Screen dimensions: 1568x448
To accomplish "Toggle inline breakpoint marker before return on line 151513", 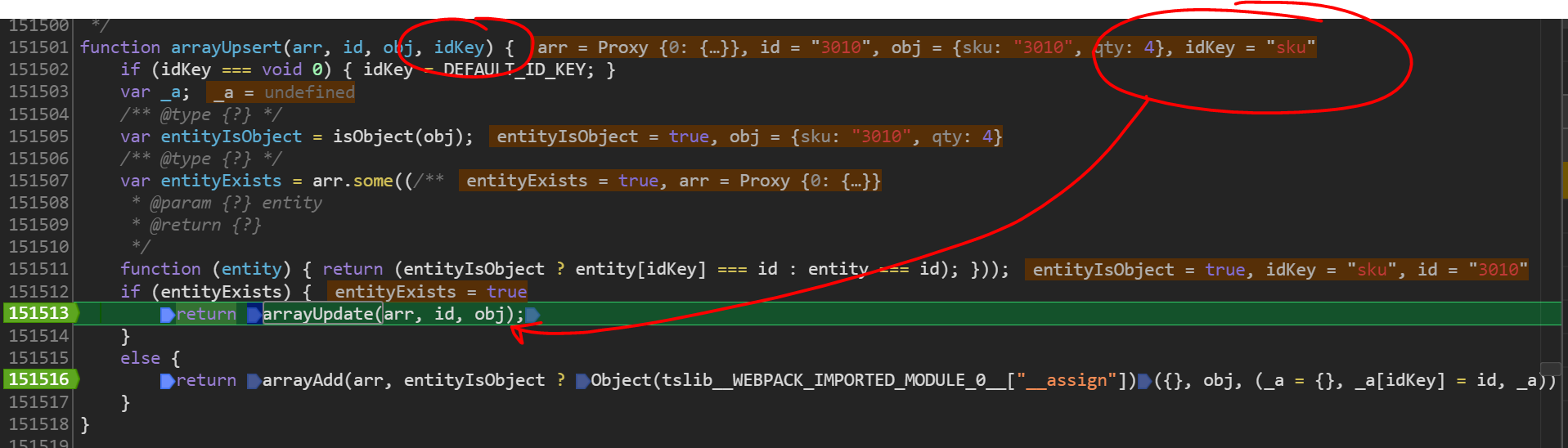I will pyautogui.click(x=168, y=315).
